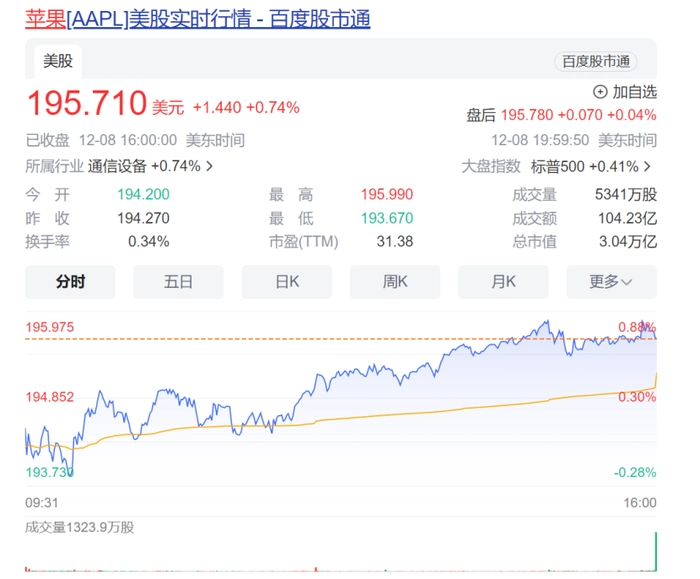700x579 pixels.
Task: Show the 日K candlestick chart
Action: pos(287,282)
